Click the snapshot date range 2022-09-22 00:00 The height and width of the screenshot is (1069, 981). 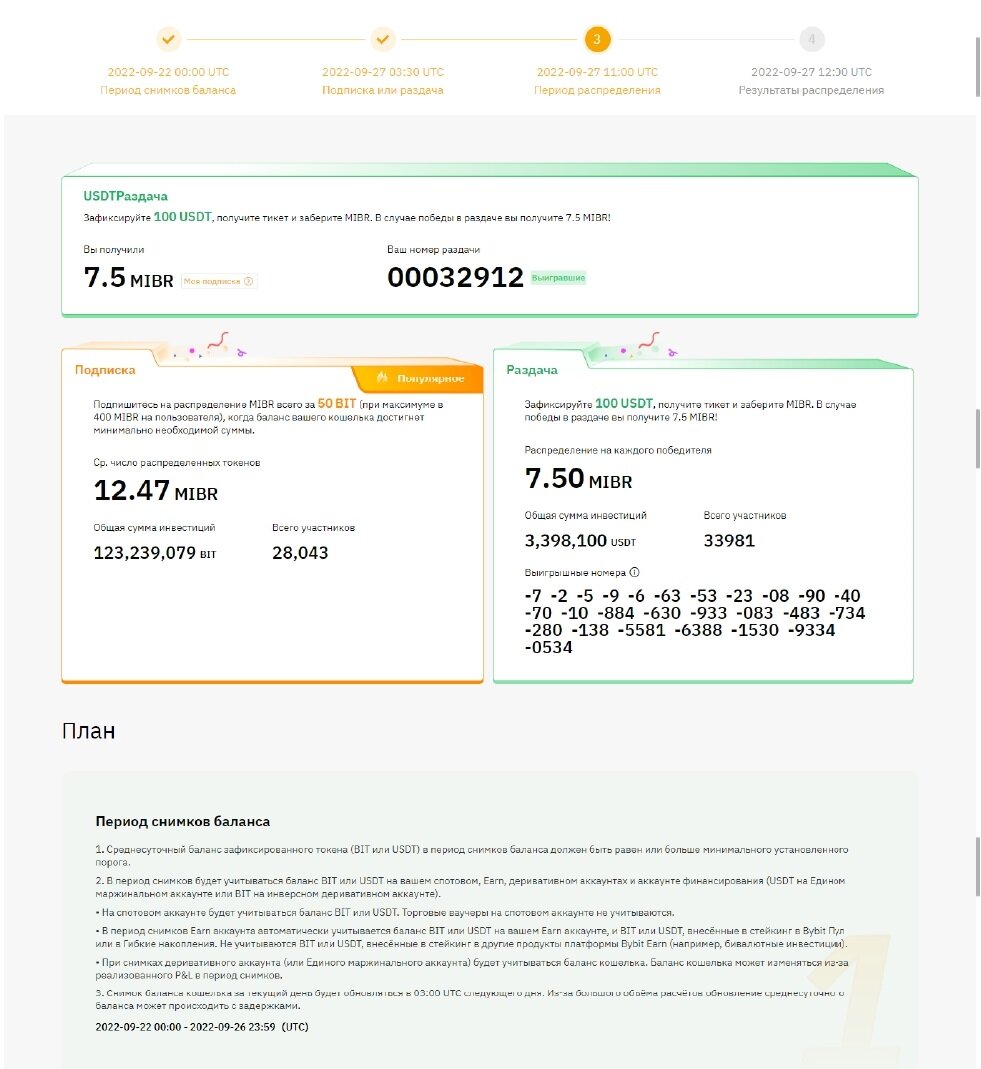(138, 1026)
